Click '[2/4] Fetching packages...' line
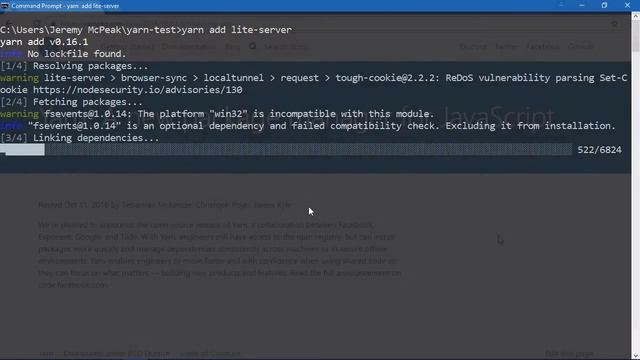 tap(71, 102)
